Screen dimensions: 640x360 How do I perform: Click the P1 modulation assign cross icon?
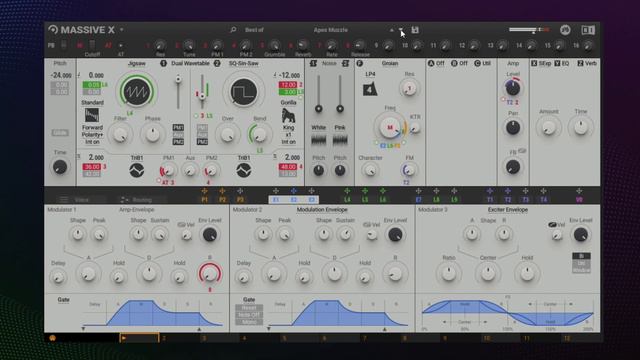(204, 191)
